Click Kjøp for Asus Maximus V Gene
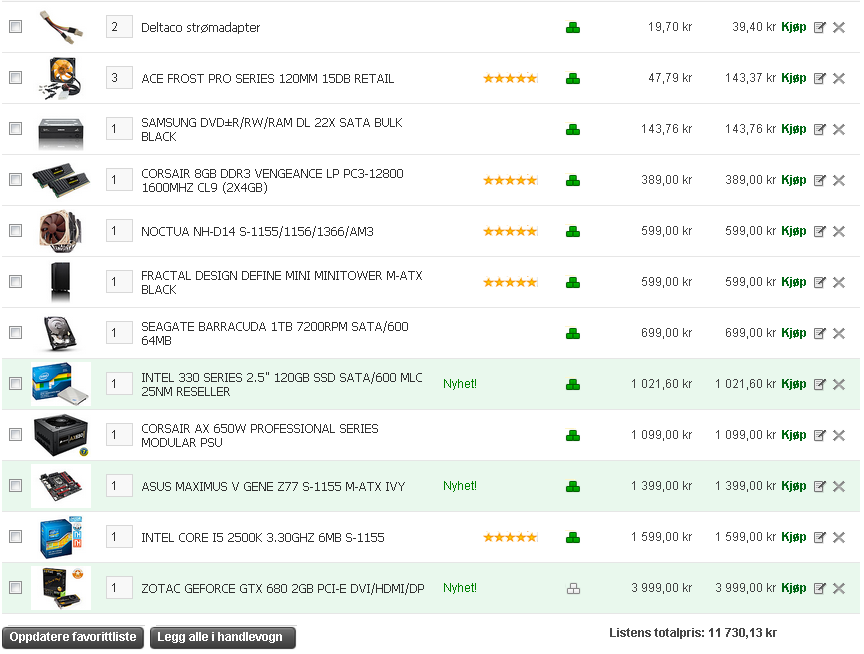The height and width of the screenshot is (654, 864). (793, 486)
